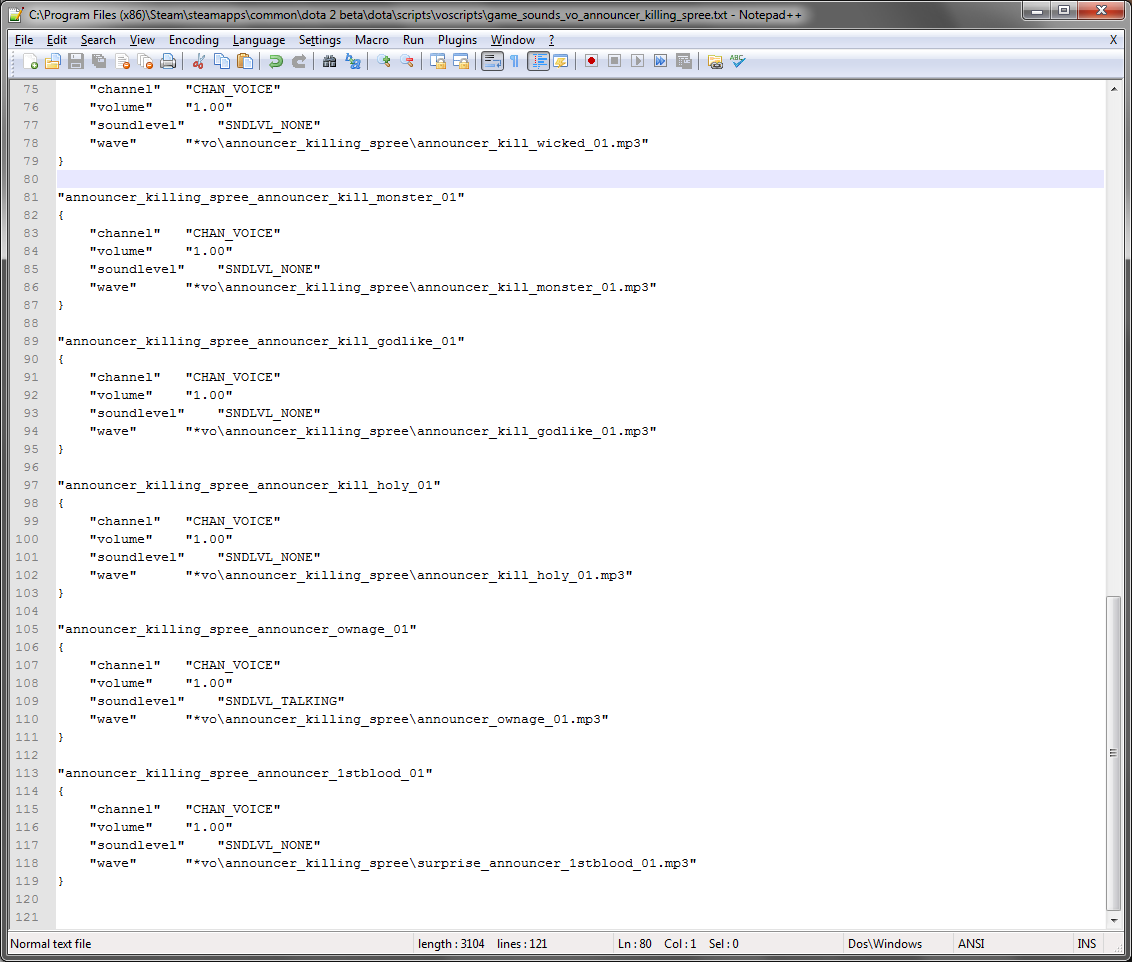
Task: Click the Undo arrow icon
Action: [275, 62]
